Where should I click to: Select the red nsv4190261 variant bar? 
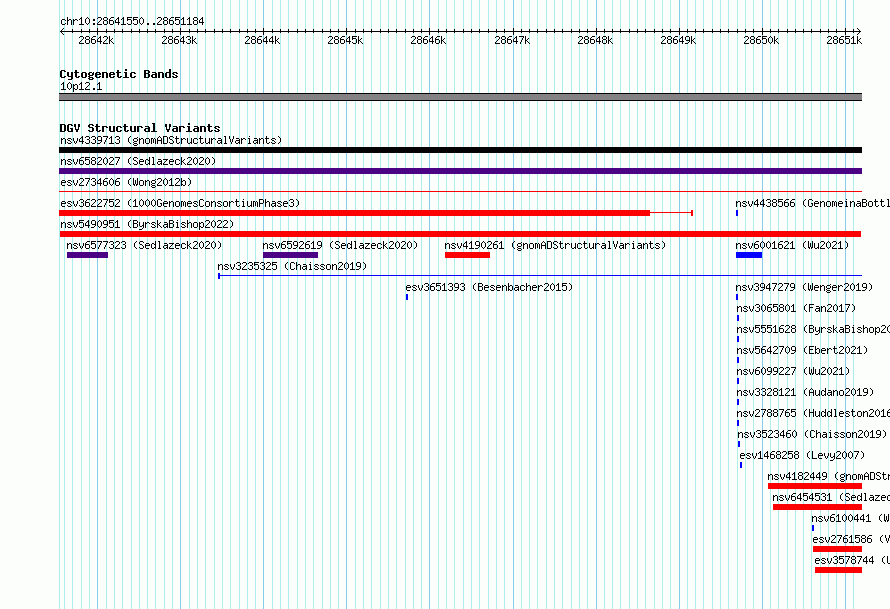[467, 255]
